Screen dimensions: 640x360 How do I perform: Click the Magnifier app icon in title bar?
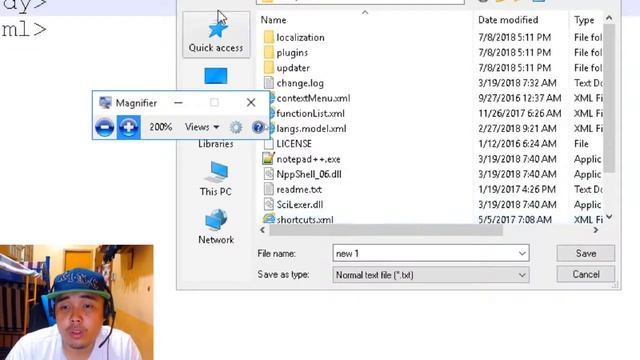pyautogui.click(x=105, y=103)
